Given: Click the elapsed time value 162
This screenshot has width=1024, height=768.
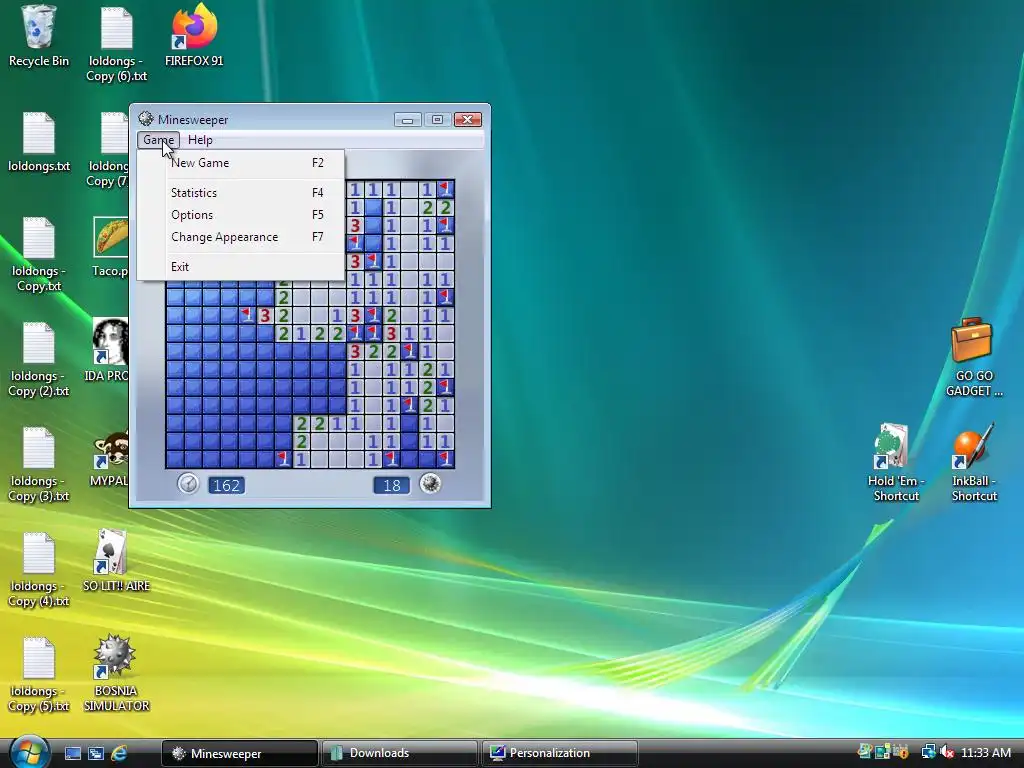Looking at the screenshot, I should click(226, 485).
